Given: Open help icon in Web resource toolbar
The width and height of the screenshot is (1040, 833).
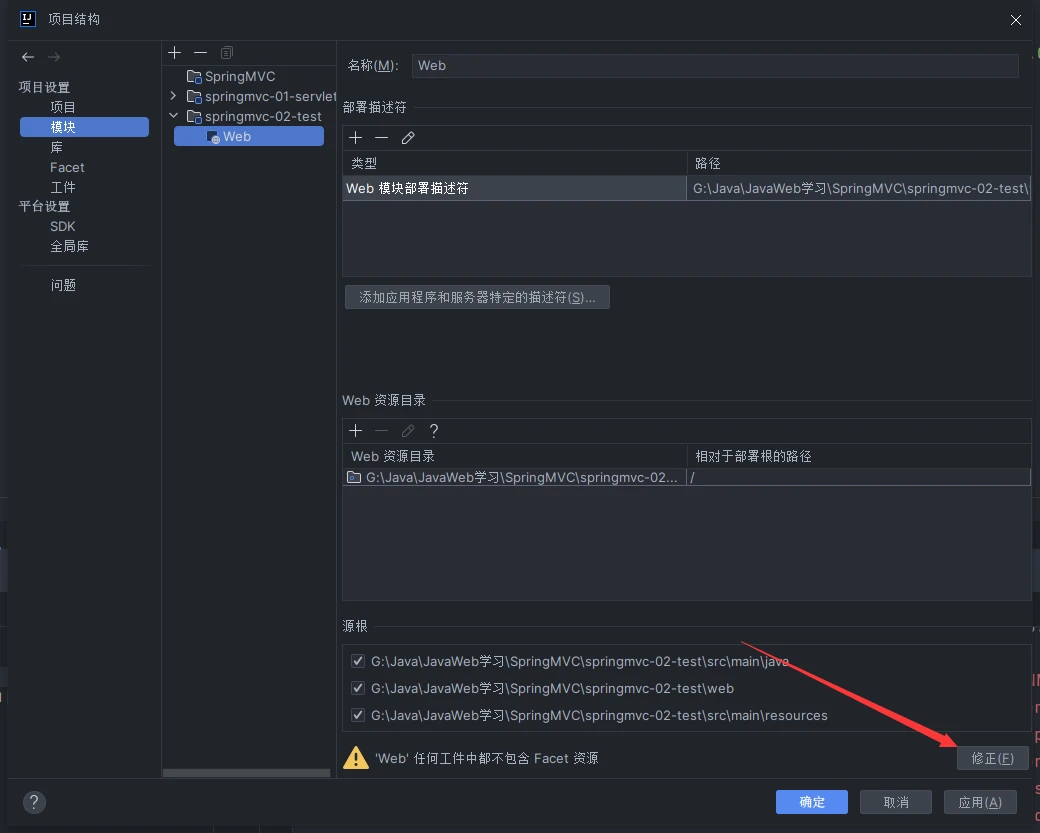Looking at the screenshot, I should 434,431.
